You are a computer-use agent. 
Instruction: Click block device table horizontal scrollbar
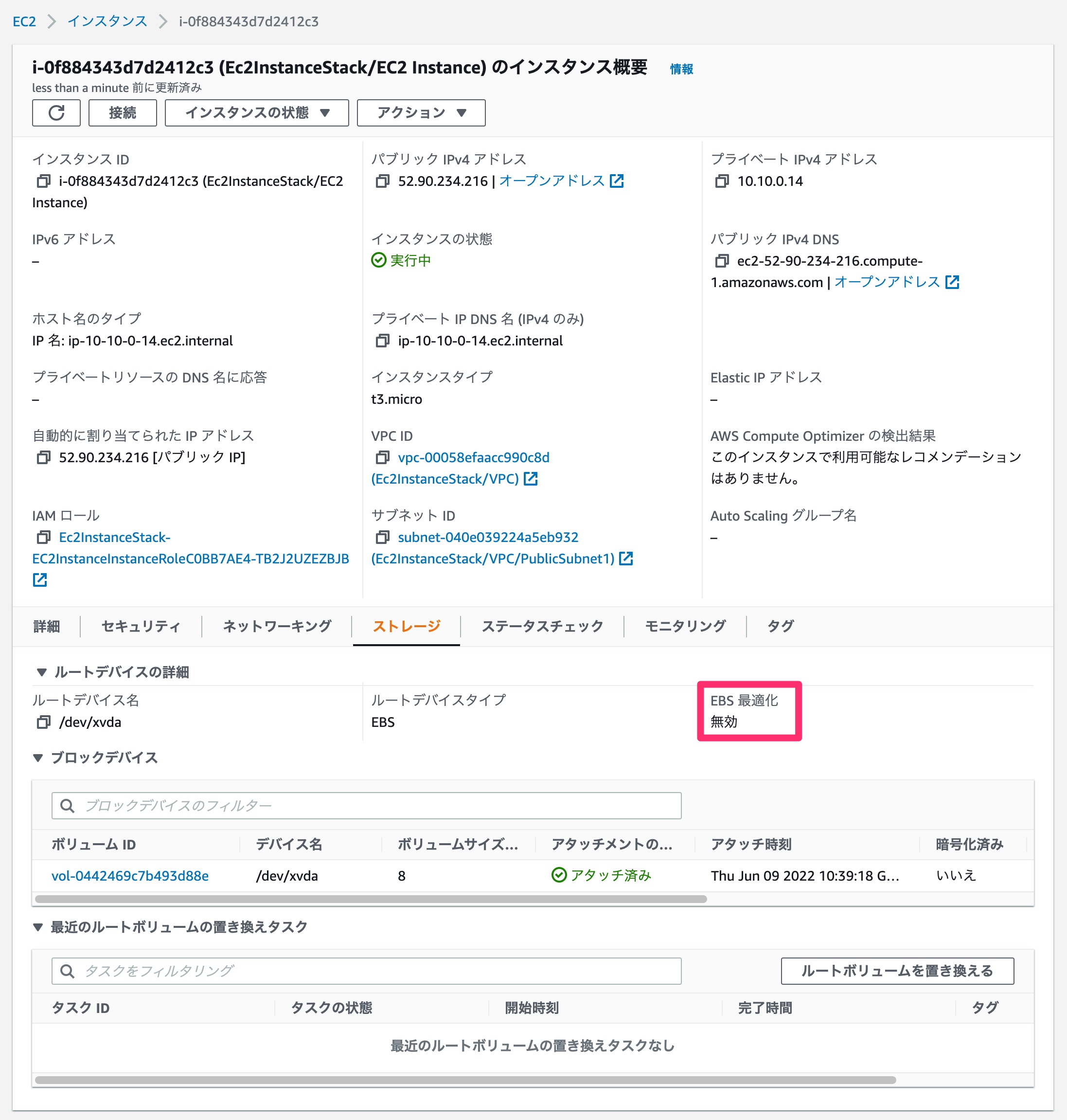pos(371,899)
